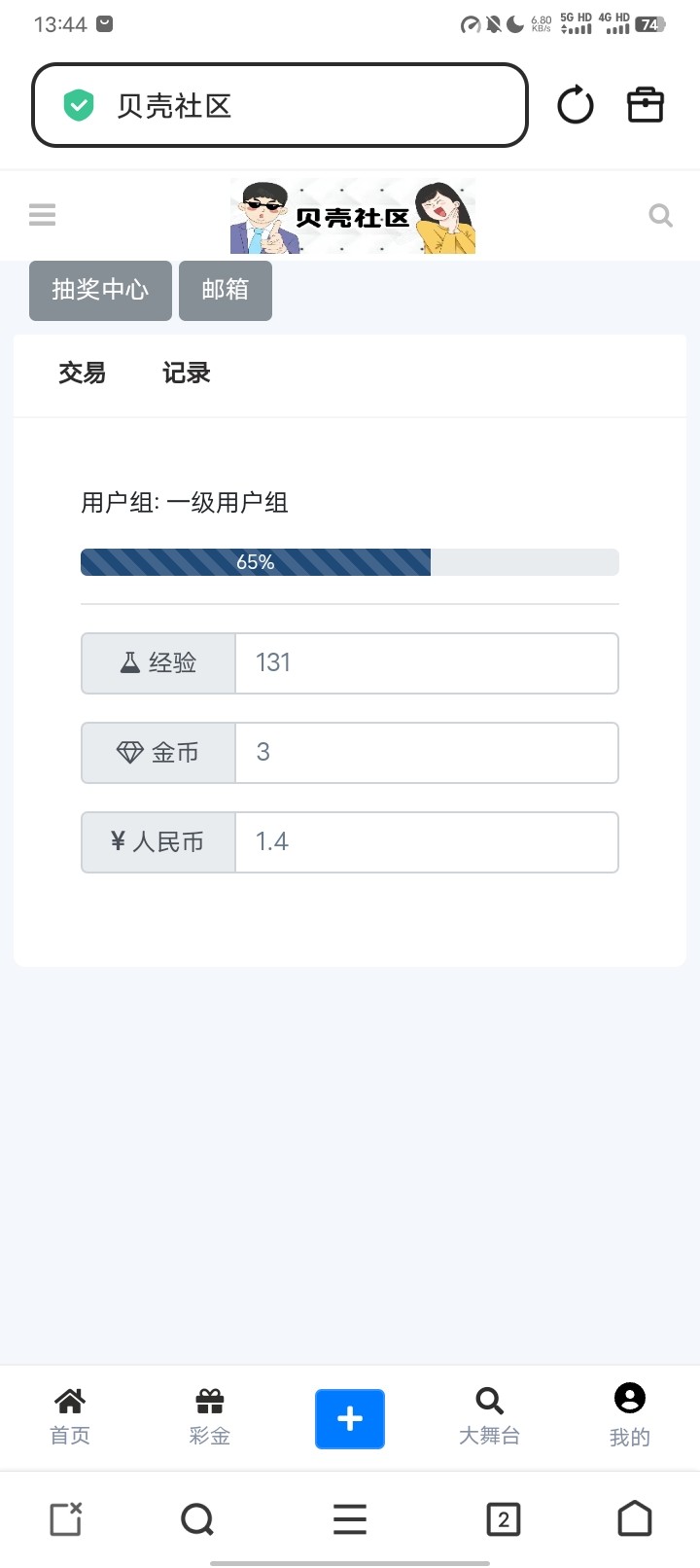Click the 65% progress bar
Screen dimensions: 700x1568
point(349,562)
